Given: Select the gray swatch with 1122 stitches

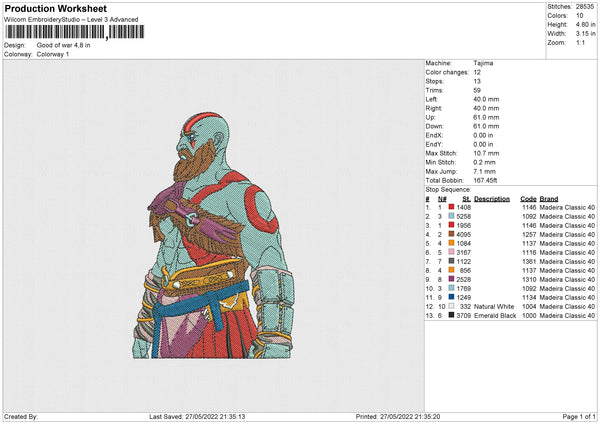Looking at the screenshot, I should point(452,261).
